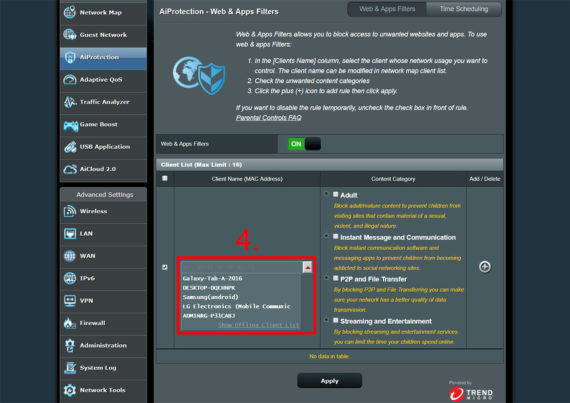Select the ADMINRG client in list
The image size is (570, 403).
[x=209, y=316]
